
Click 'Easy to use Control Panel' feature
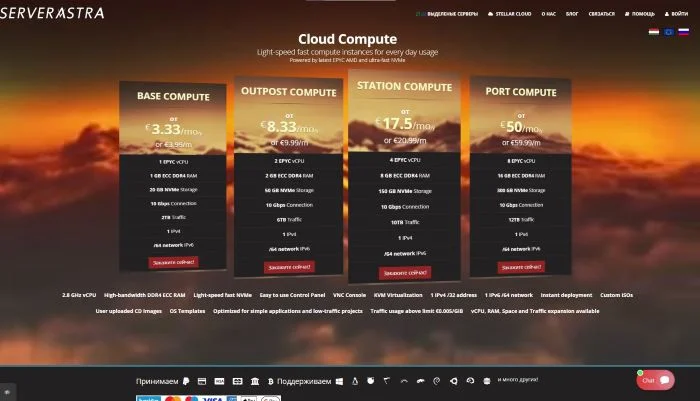point(292,295)
